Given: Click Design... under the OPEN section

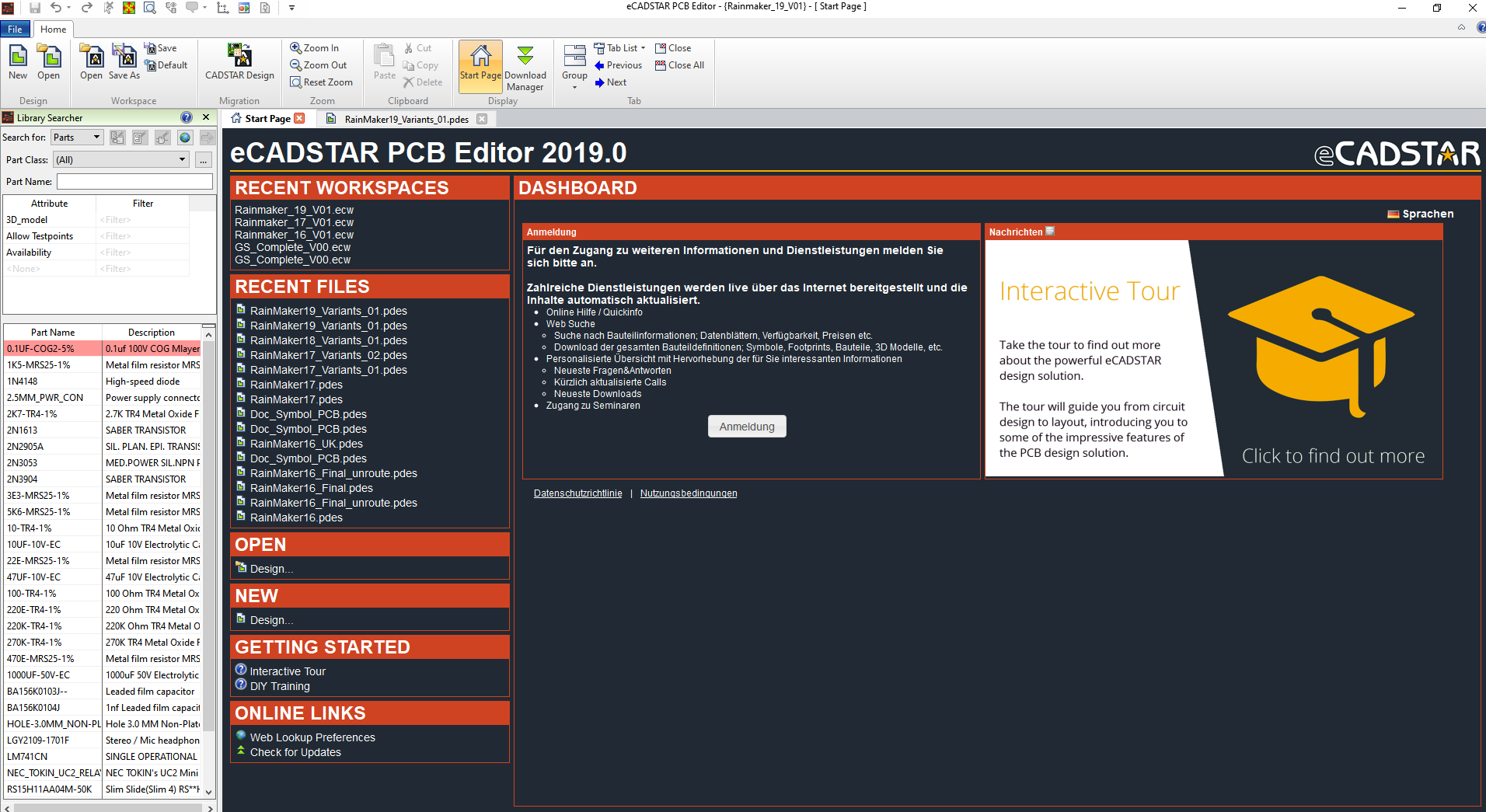Looking at the screenshot, I should [271, 569].
